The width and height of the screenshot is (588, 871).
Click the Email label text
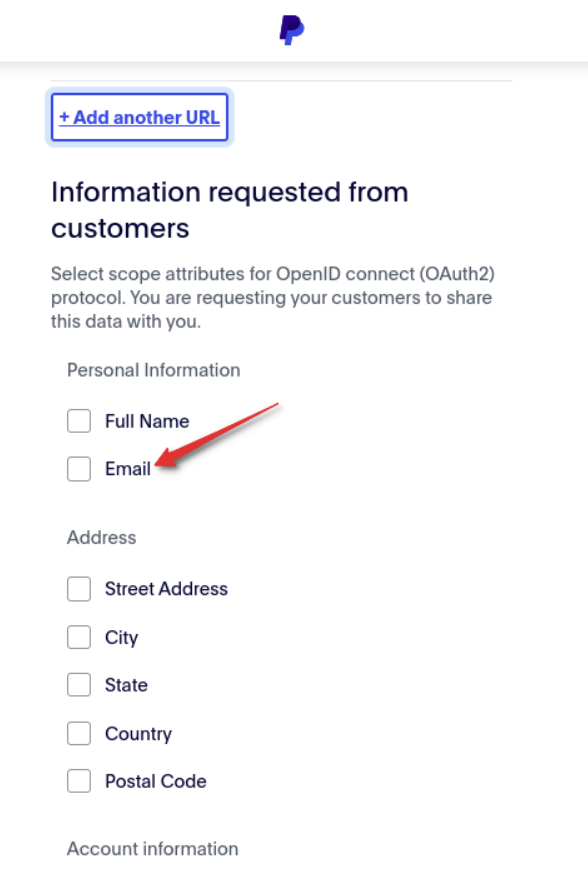coord(128,469)
